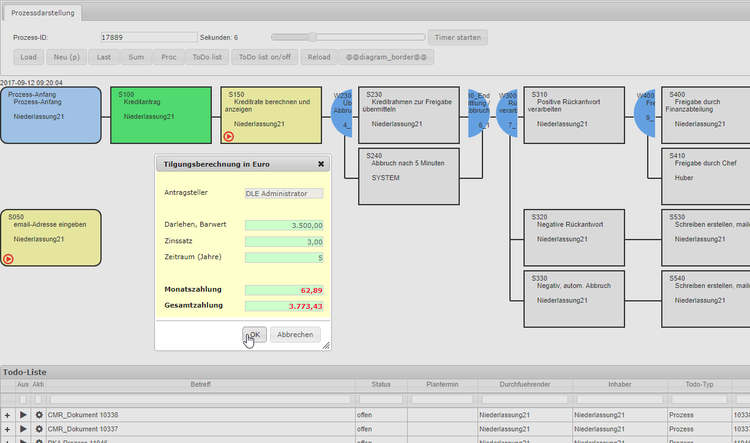Image resolution: width=750 pixels, height=443 pixels.
Task: Close the Tilgungsberechnung in Euro dialog
Action: (321, 163)
